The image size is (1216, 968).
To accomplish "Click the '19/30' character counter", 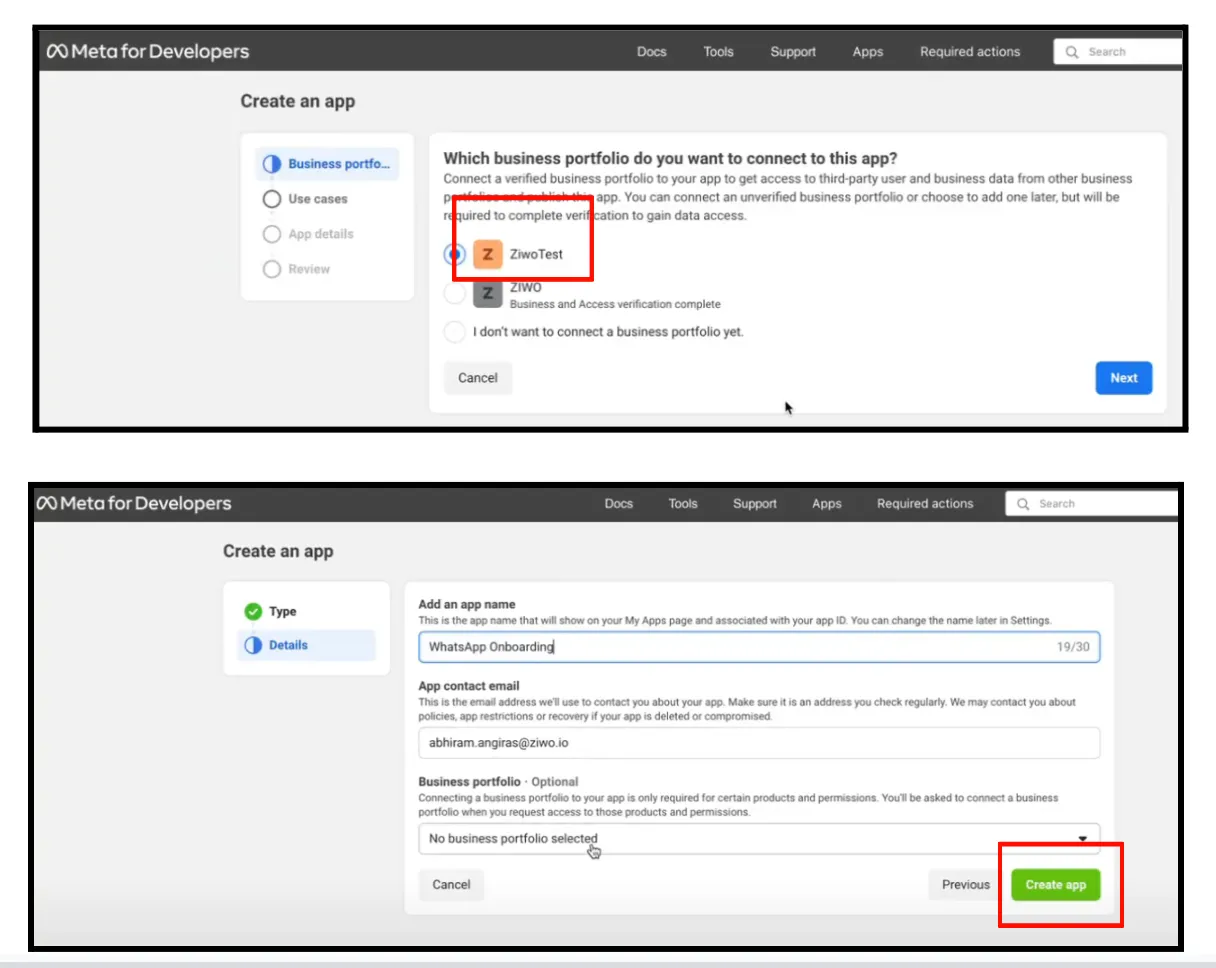I will coord(1073,647).
